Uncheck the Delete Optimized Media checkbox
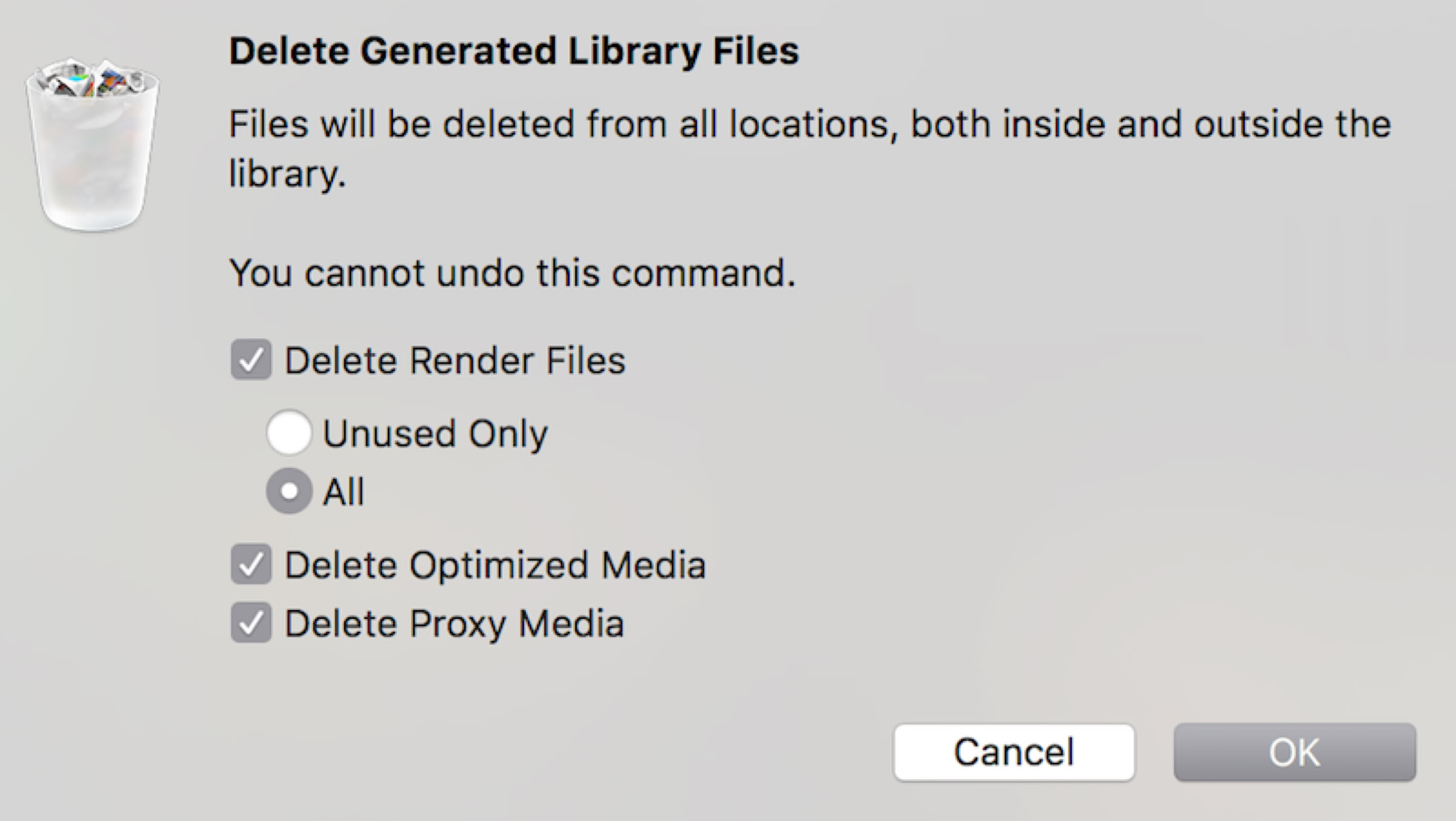Screen dimensions: 1456x821 click(x=251, y=564)
